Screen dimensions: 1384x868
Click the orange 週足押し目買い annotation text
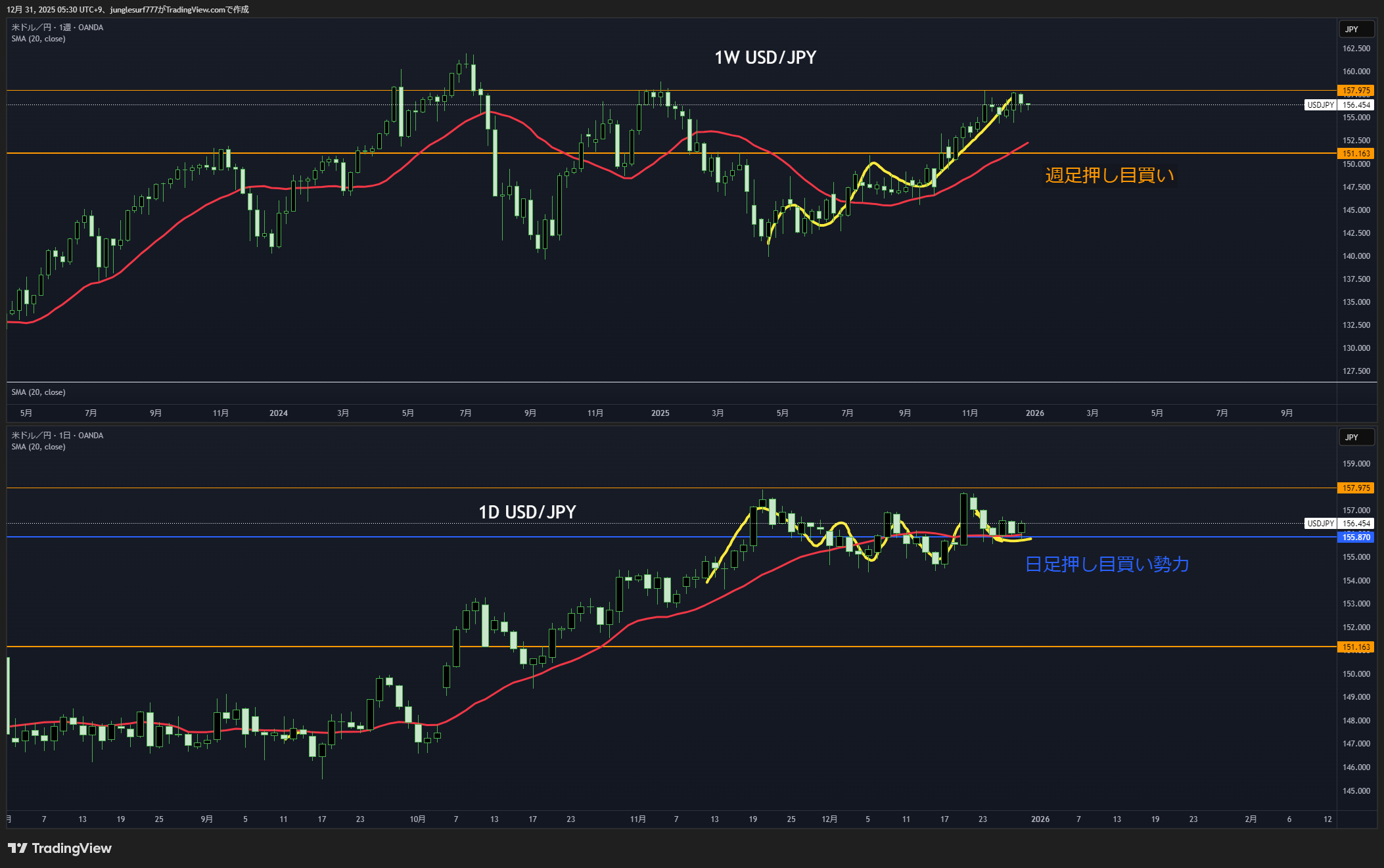tap(1109, 175)
